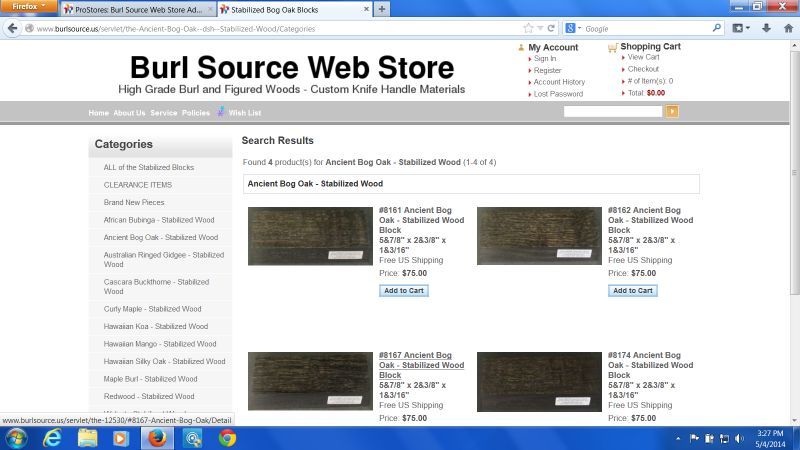The width and height of the screenshot is (800, 450).
Task: Click the Firefox back arrow button
Action: coord(12,29)
